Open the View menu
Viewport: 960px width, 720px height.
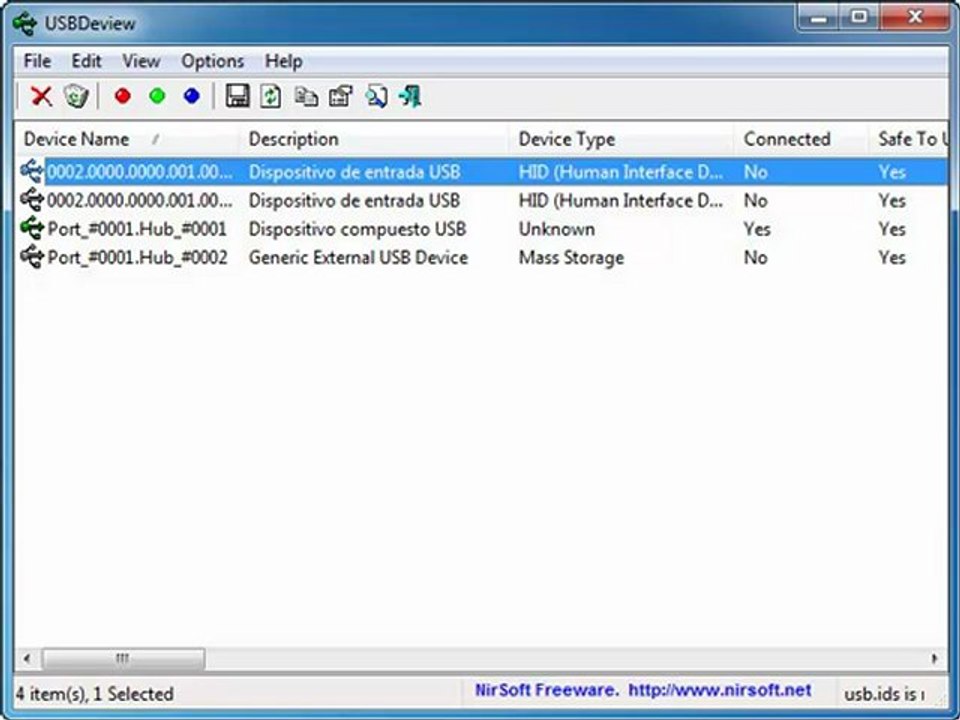(141, 61)
